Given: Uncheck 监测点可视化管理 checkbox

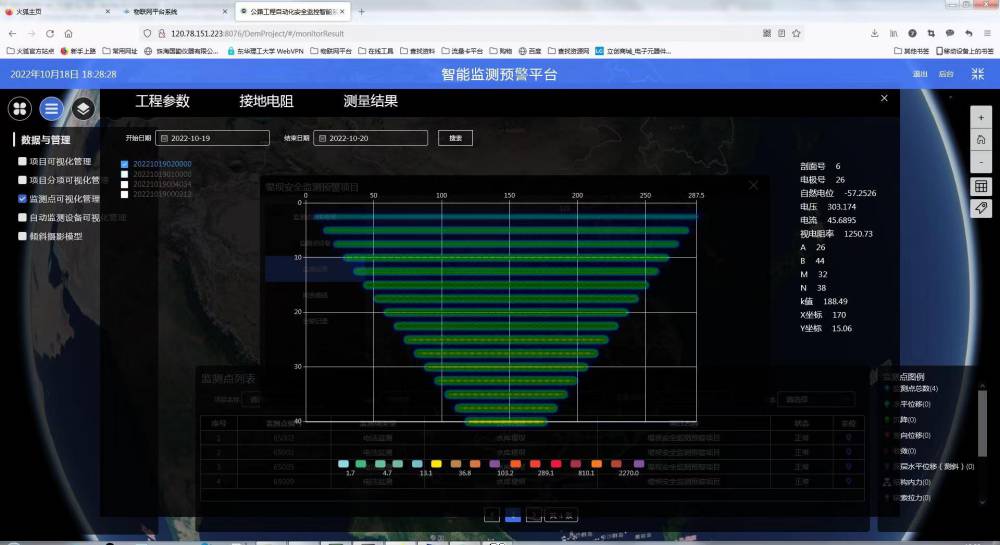Looking at the screenshot, I should pos(23,199).
